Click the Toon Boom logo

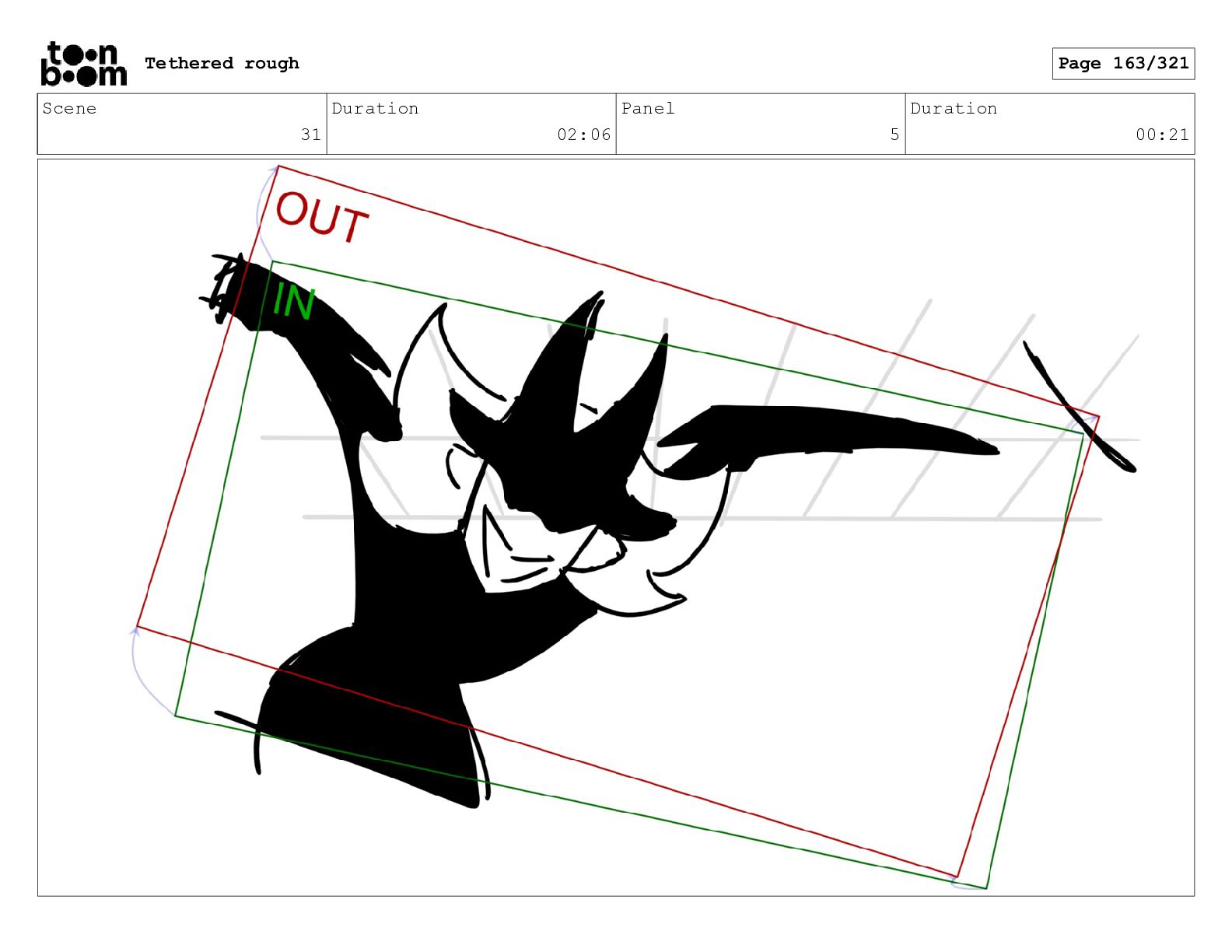tap(83, 64)
